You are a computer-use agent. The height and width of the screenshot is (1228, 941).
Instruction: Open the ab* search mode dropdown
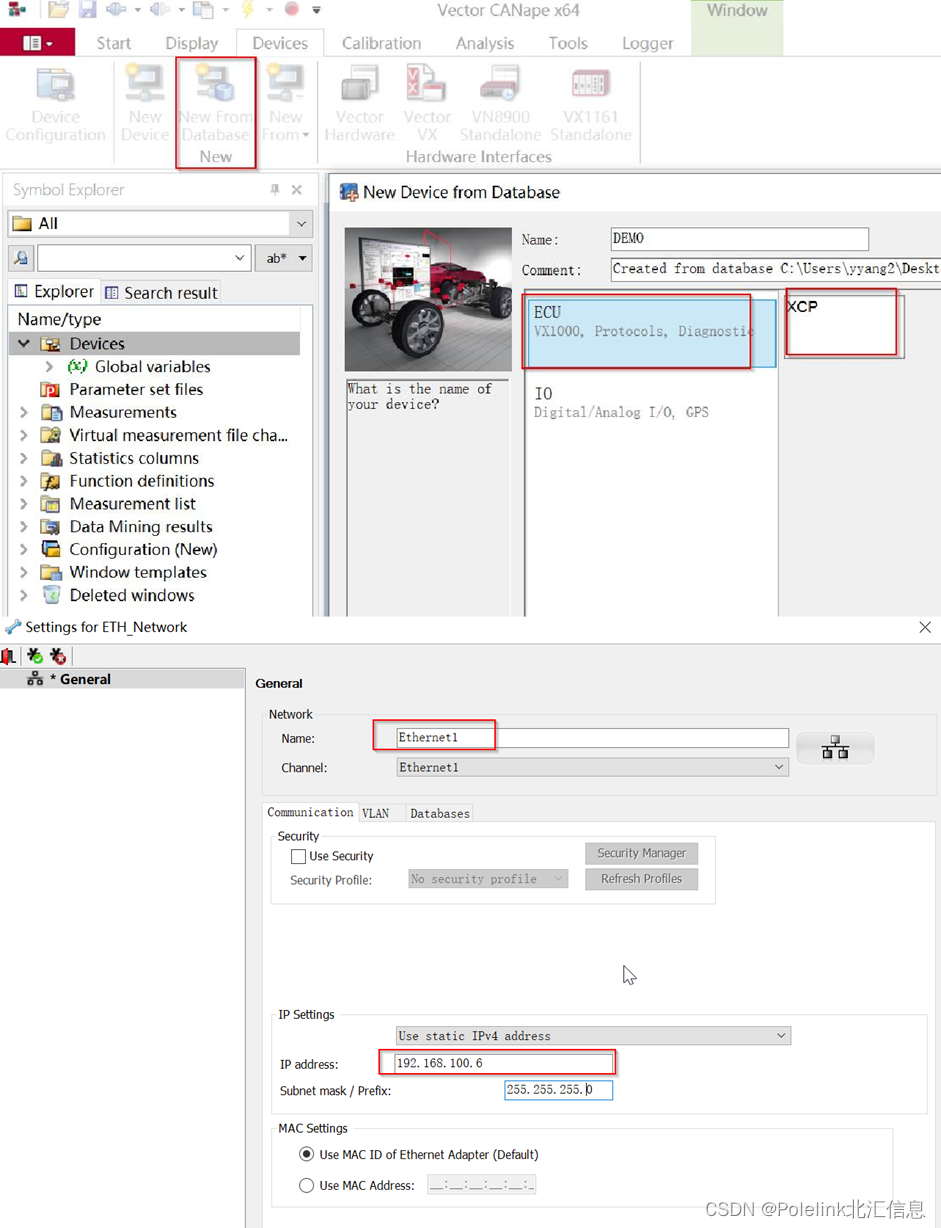point(283,258)
